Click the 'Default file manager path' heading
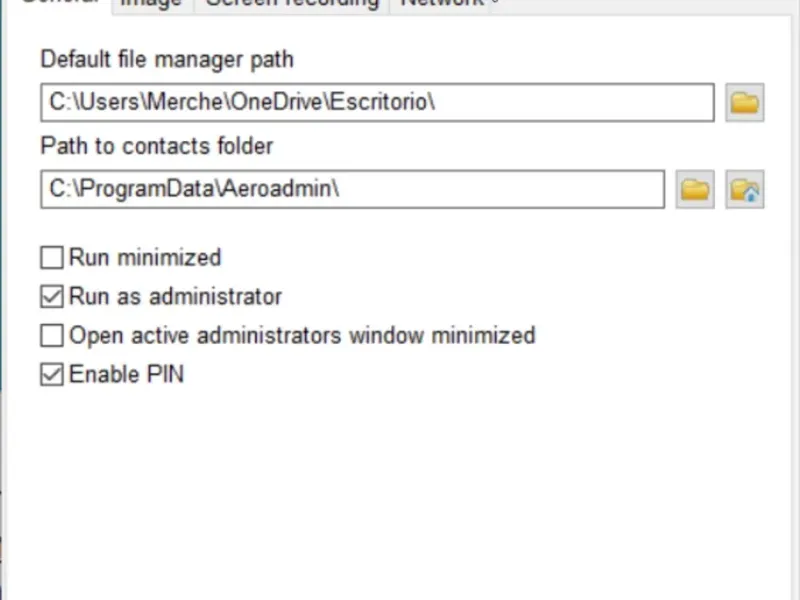Screen dimensions: 800x600 click(x=167, y=60)
